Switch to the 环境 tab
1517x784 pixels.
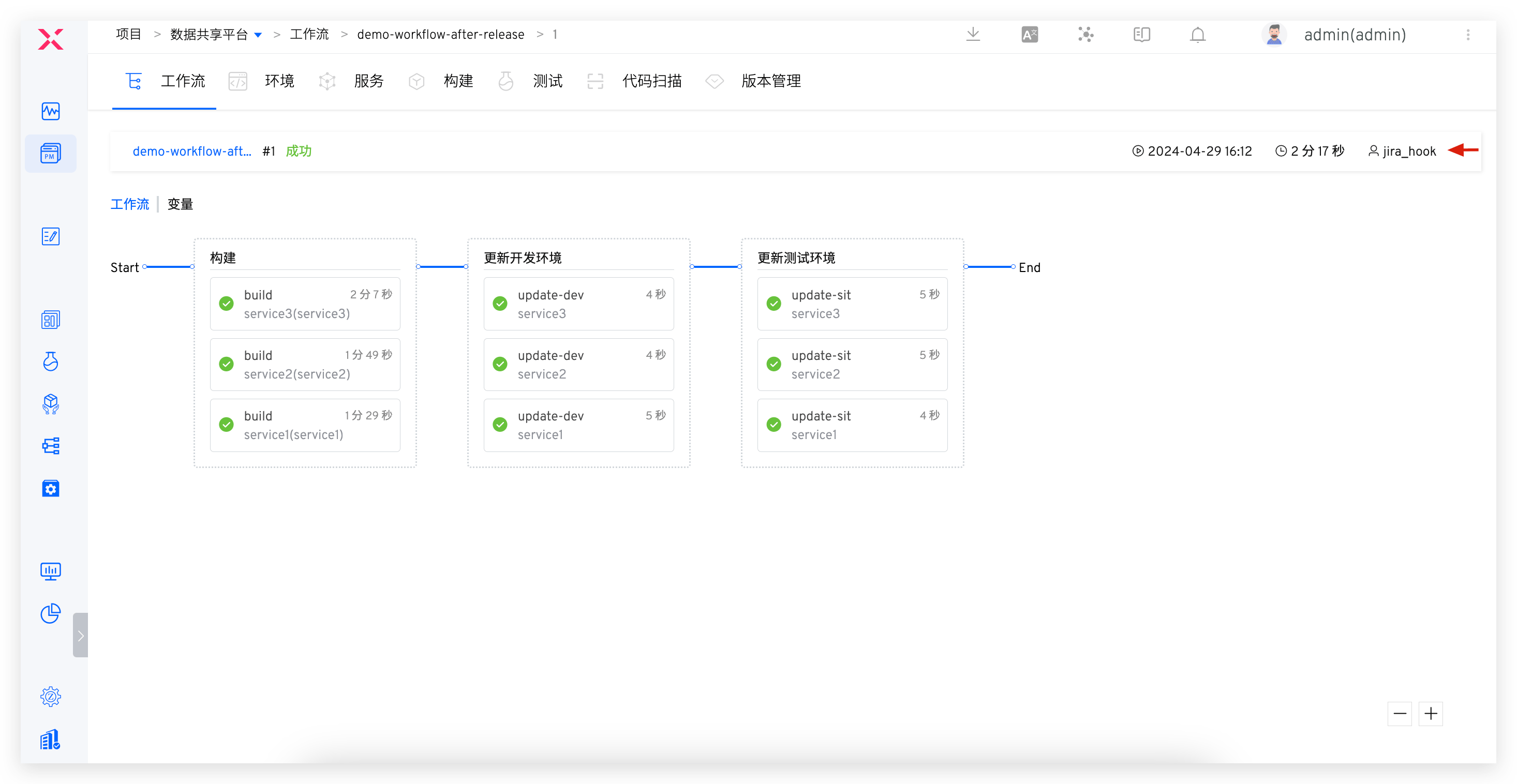pos(278,81)
